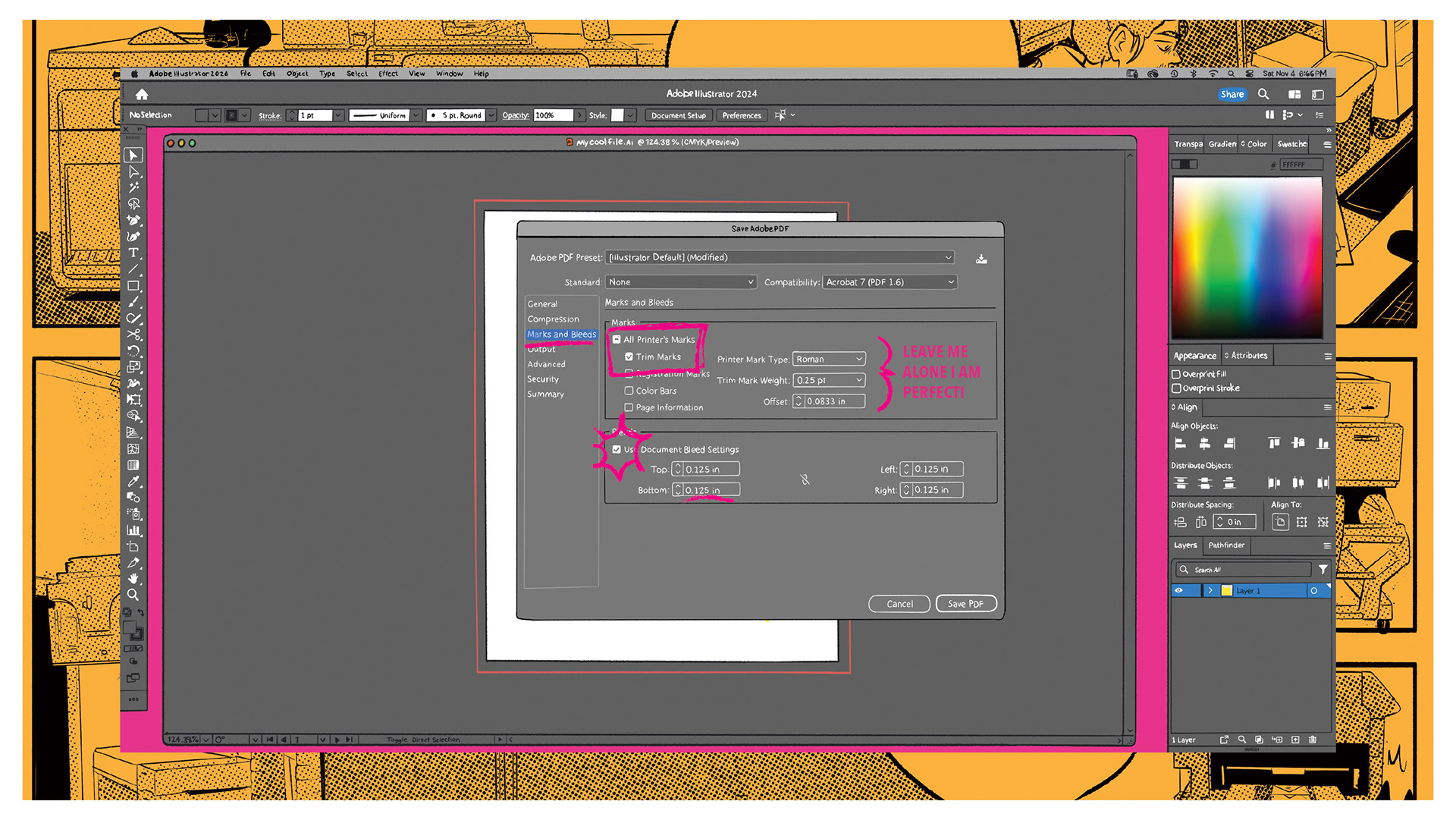Select the Rectangle tool
Image resolution: width=1456 pixels, height=820 pixels.
point(133,286)
